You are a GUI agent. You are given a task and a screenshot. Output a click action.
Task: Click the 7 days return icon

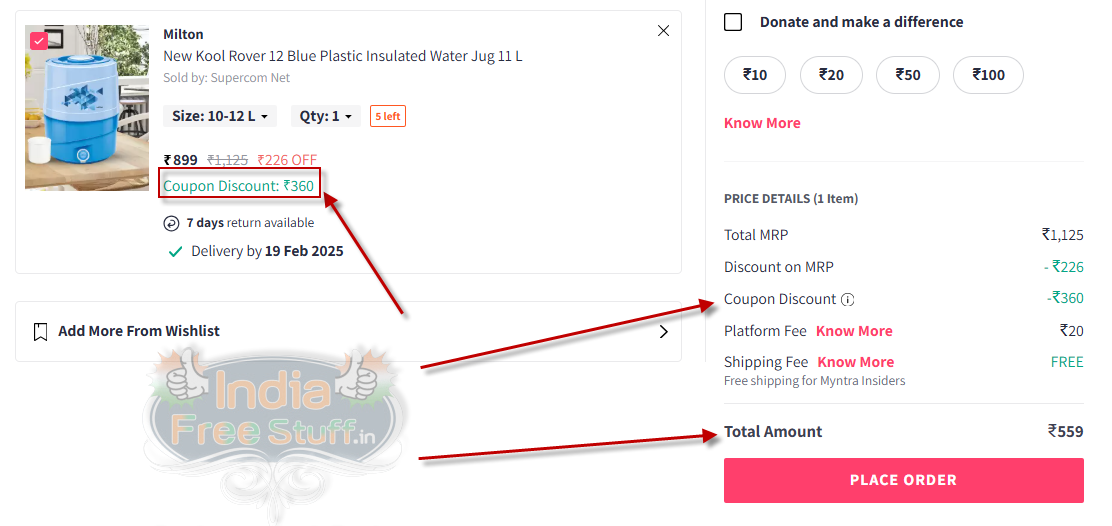(171, 223)
